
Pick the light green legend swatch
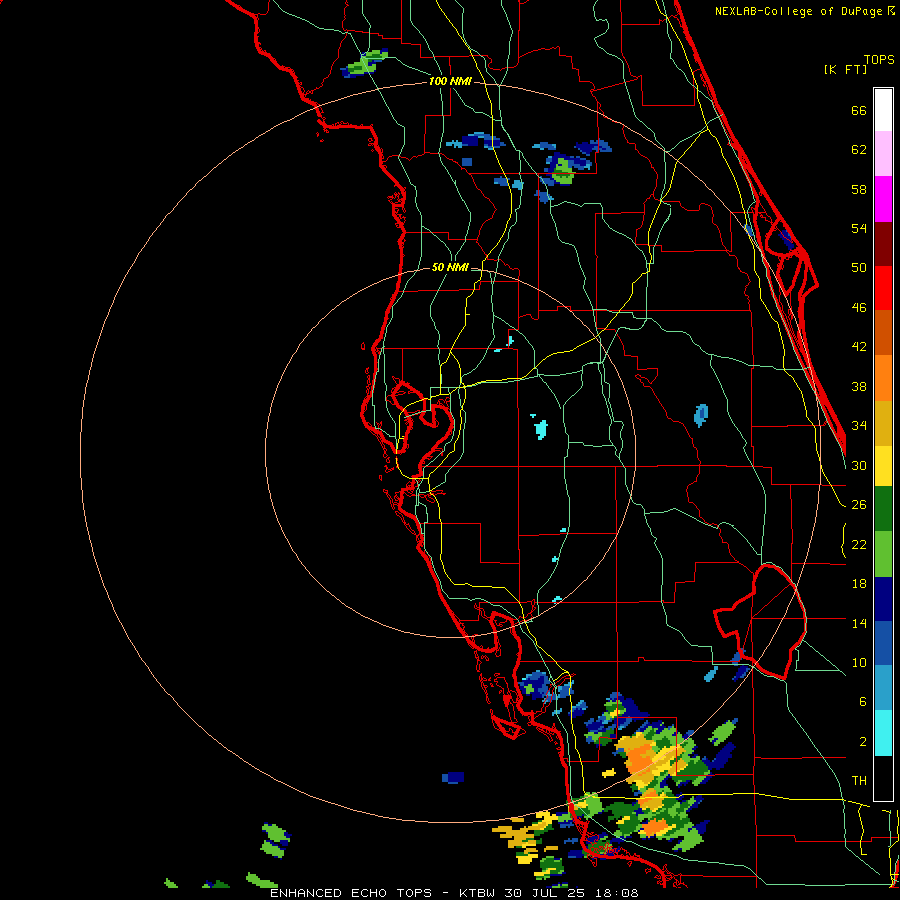click(x=883, y=554)
